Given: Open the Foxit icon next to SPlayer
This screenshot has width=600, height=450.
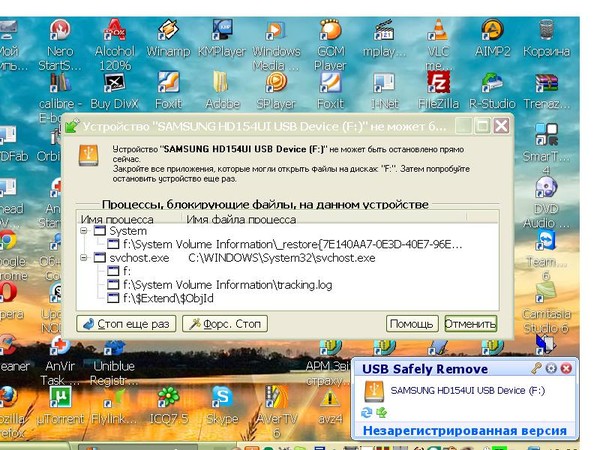Looking at the screenshot, I should click(330, 92).
